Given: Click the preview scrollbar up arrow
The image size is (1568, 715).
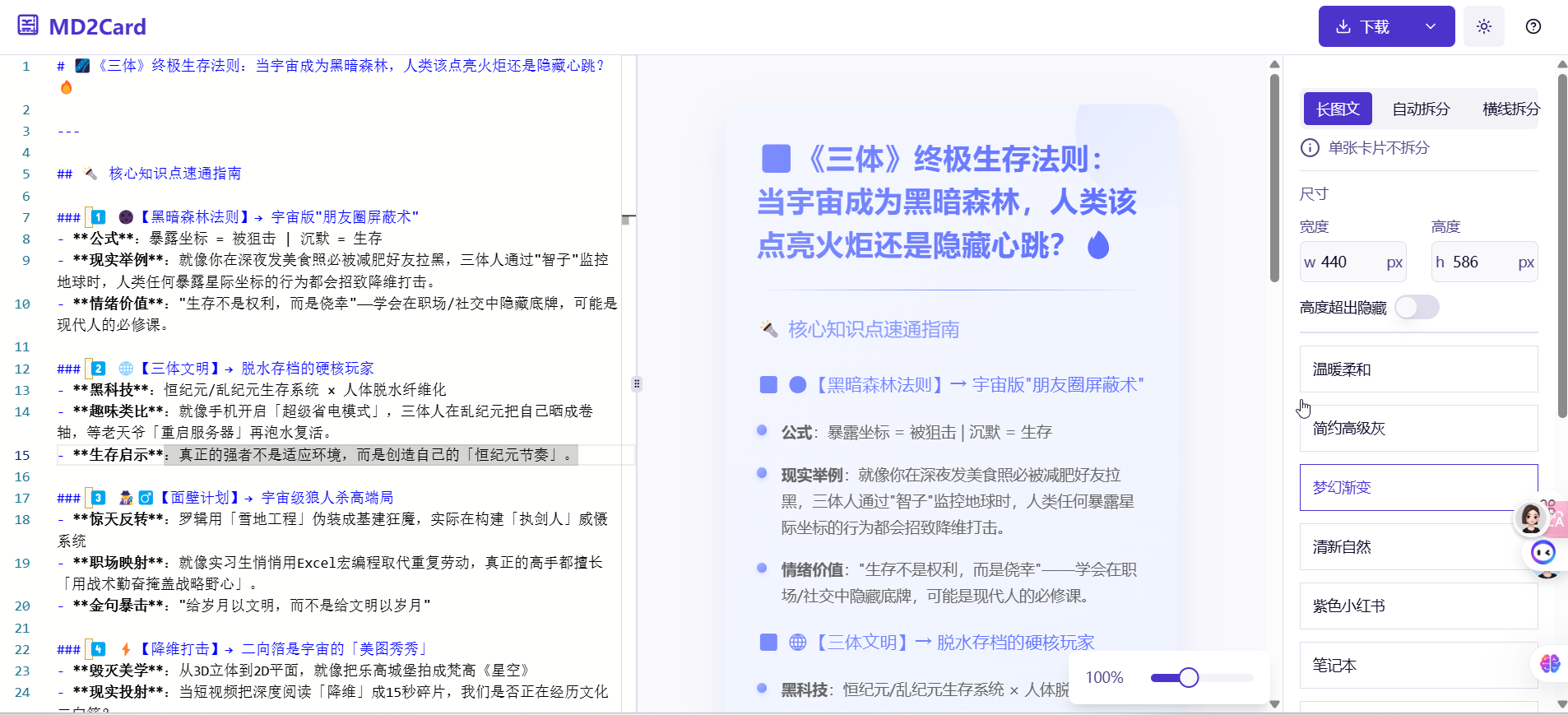Looking at the screenshot, I should coord(1274,63).
